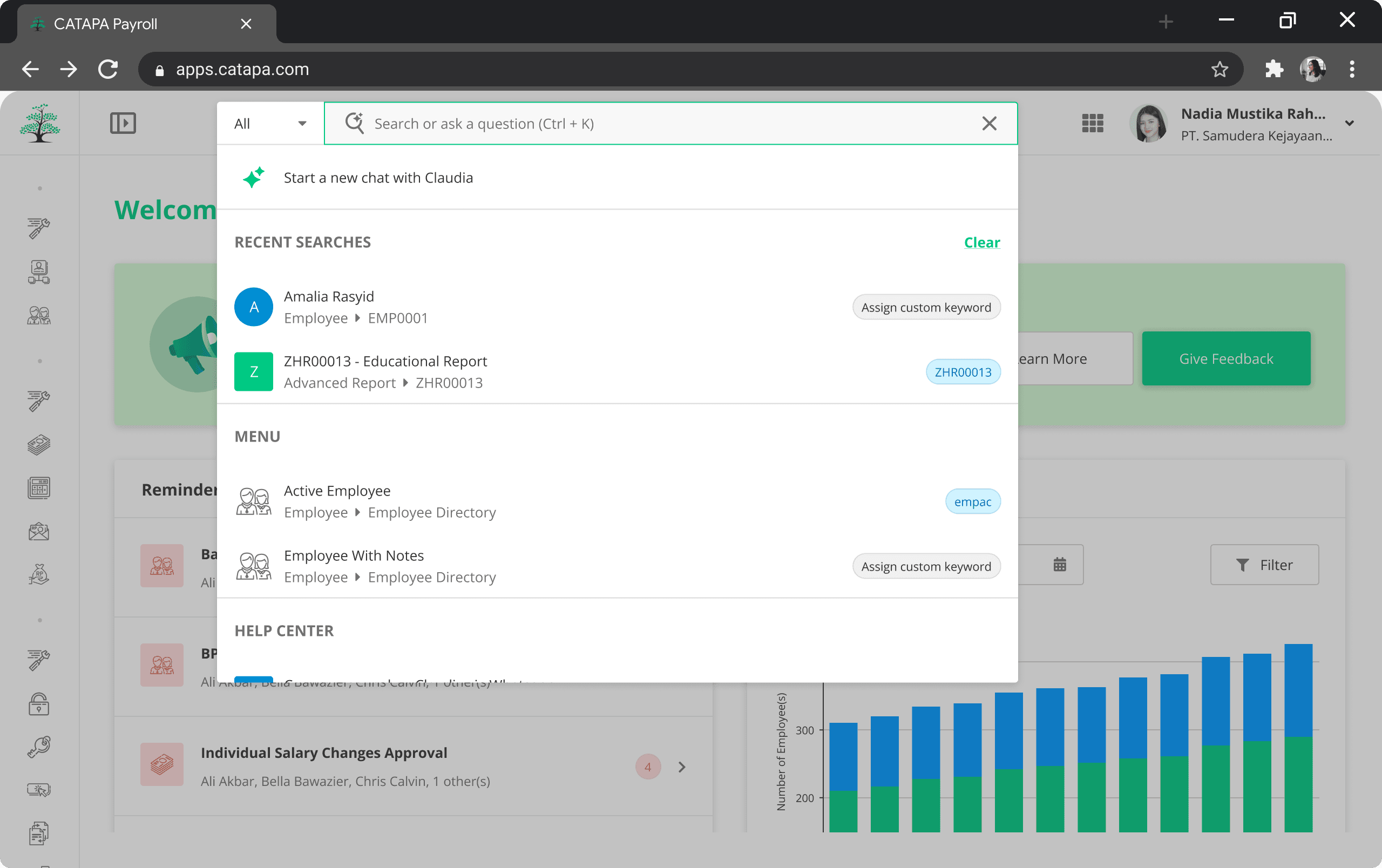Expand the All search category dropdown

point(270,124)
